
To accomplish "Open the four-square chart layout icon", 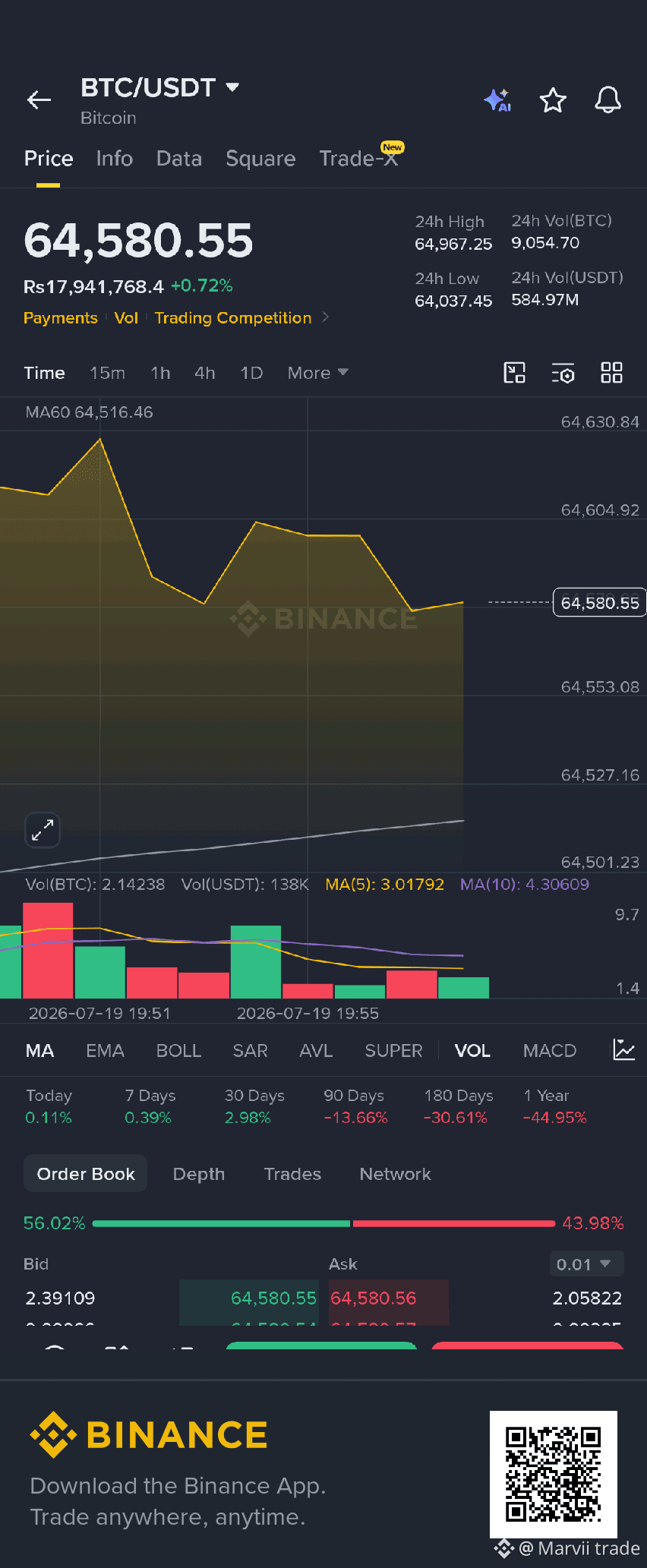I will point(611,373).
